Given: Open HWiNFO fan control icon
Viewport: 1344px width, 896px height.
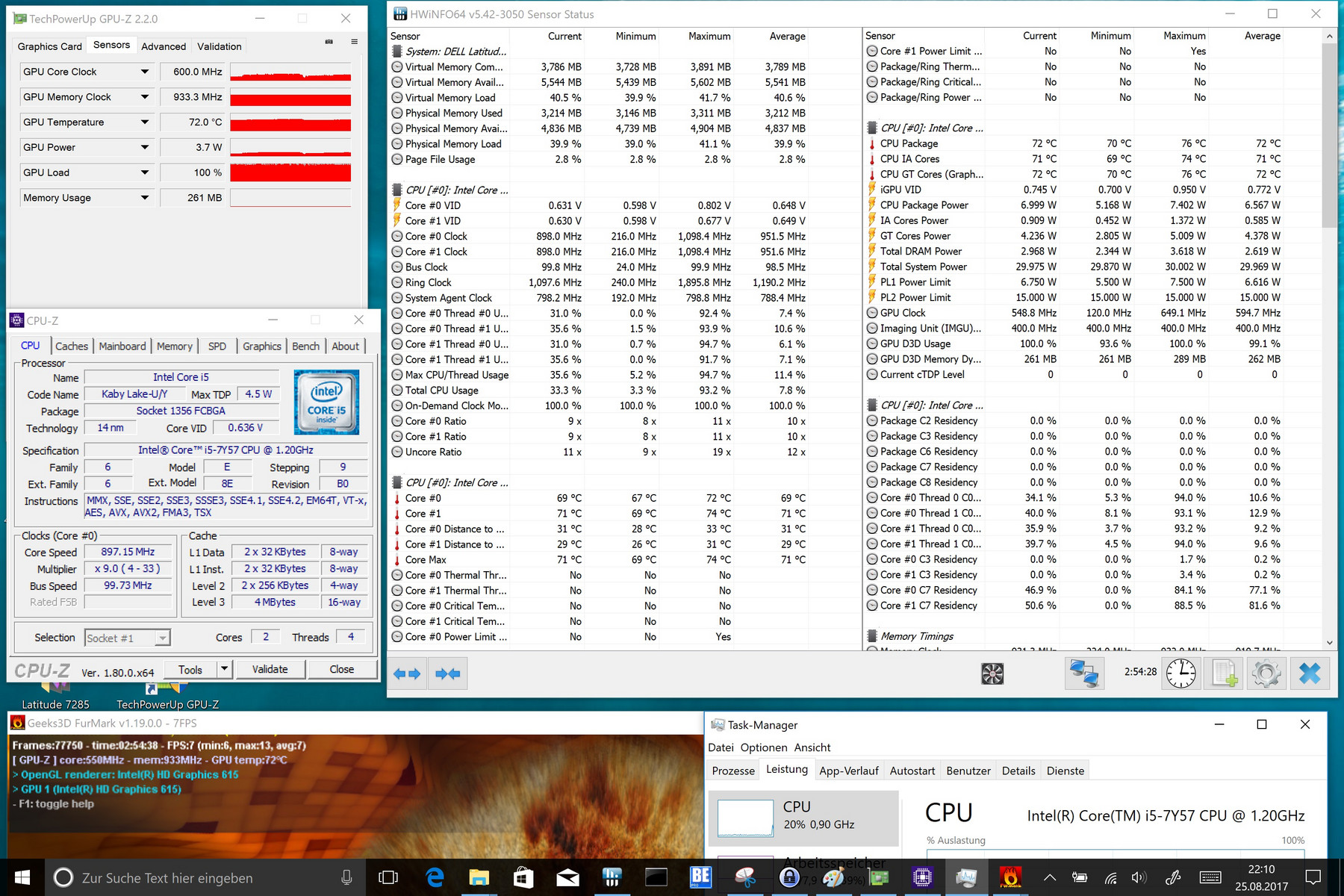Looking at the screenshot, I should tap(992, 673).
